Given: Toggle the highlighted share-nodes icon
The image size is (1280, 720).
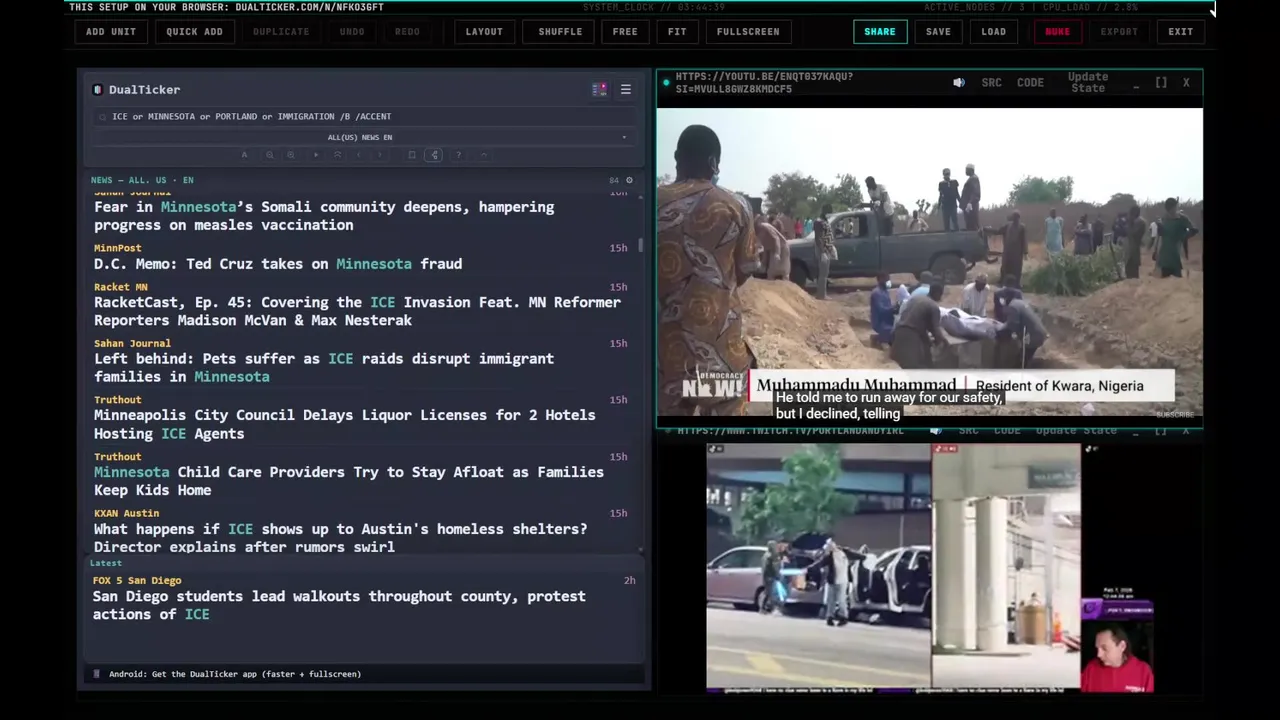Looking at the screenshot, I should click(x=434, y=155).
